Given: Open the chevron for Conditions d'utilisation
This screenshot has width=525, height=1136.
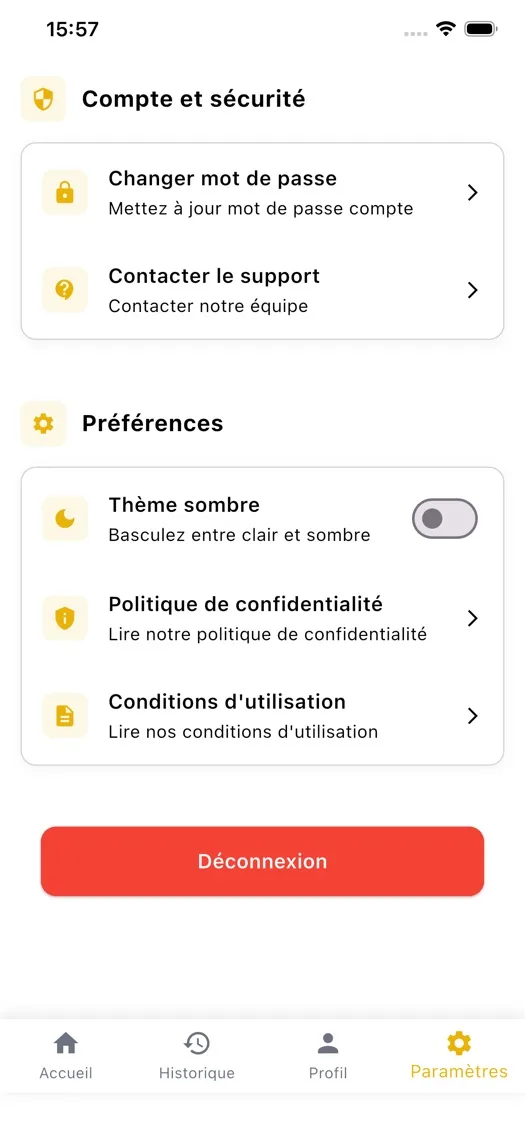Looking at the screenshot, I should click(x=473, y=716).
